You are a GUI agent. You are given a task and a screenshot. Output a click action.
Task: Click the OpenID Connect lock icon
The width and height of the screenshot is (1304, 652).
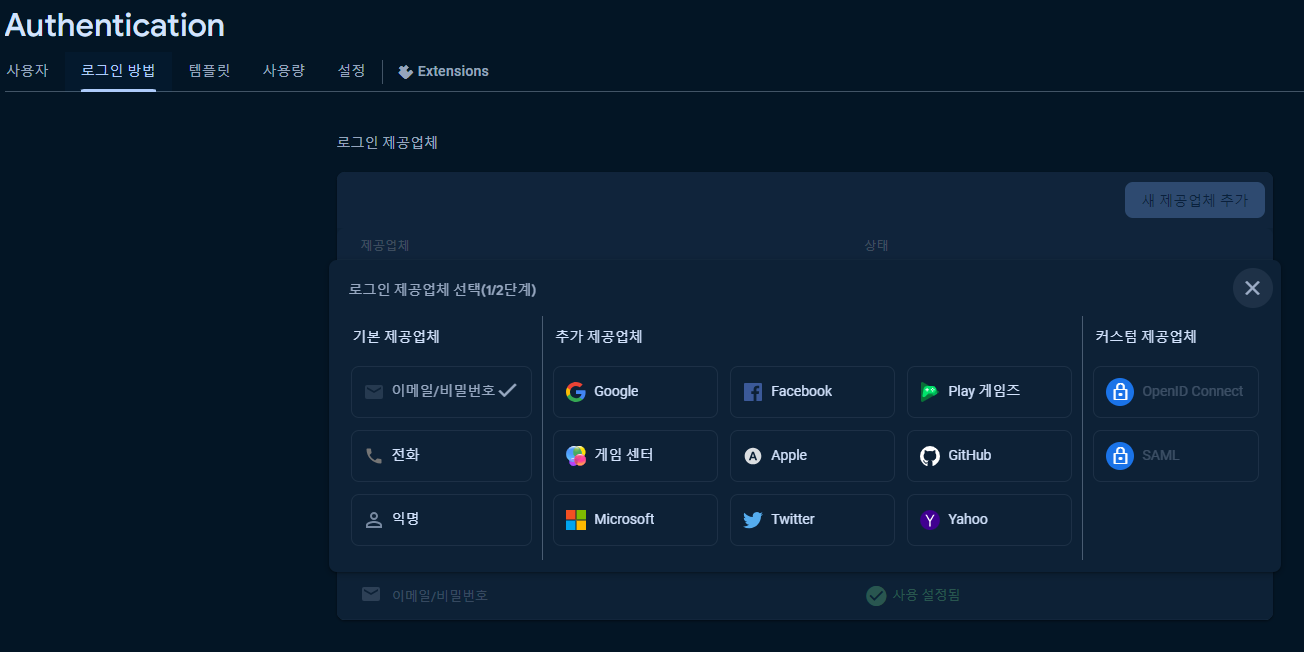[1120, 392]
